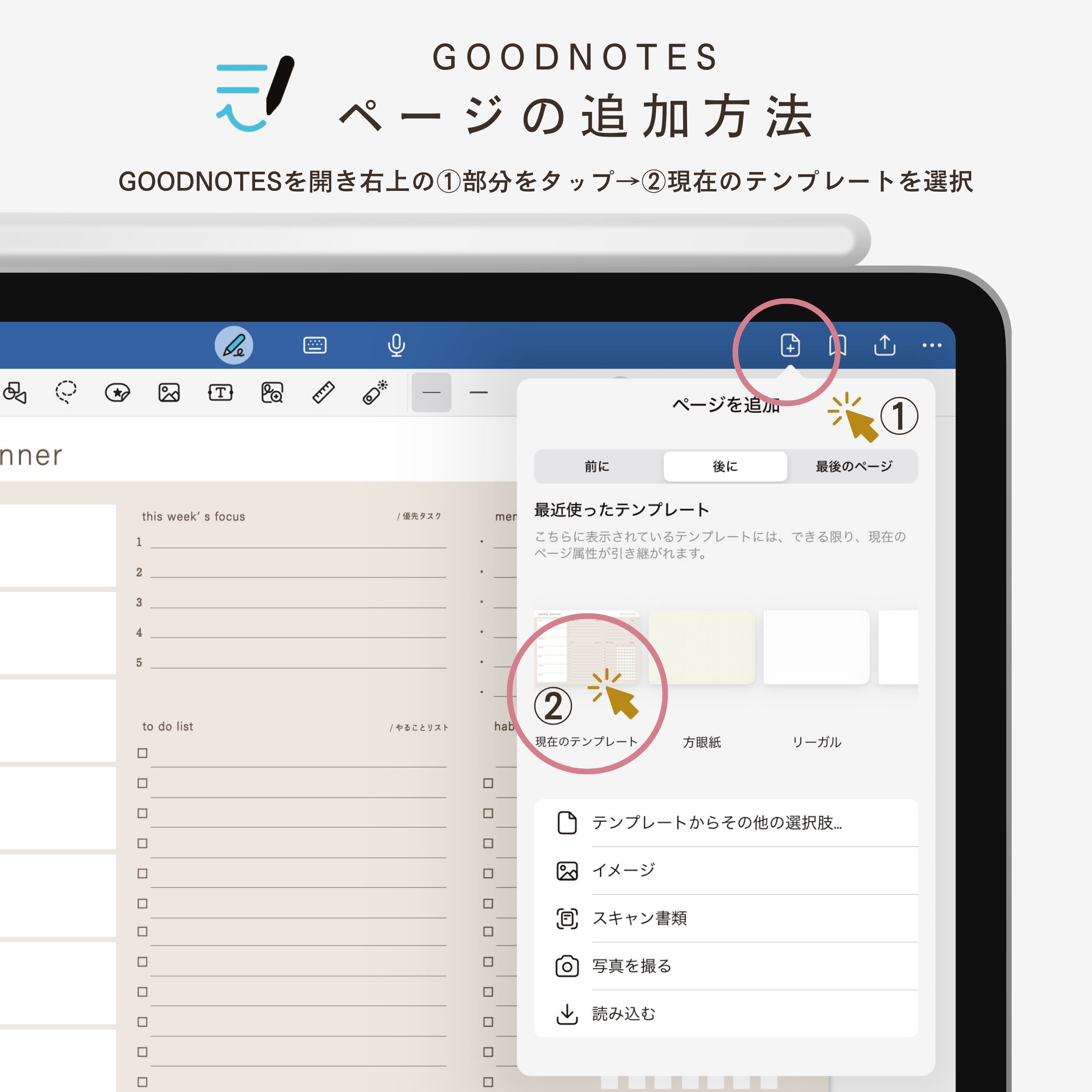Pick the リーガル template thumbnail
The image size is (1092, 1092).
pos(816,647)
